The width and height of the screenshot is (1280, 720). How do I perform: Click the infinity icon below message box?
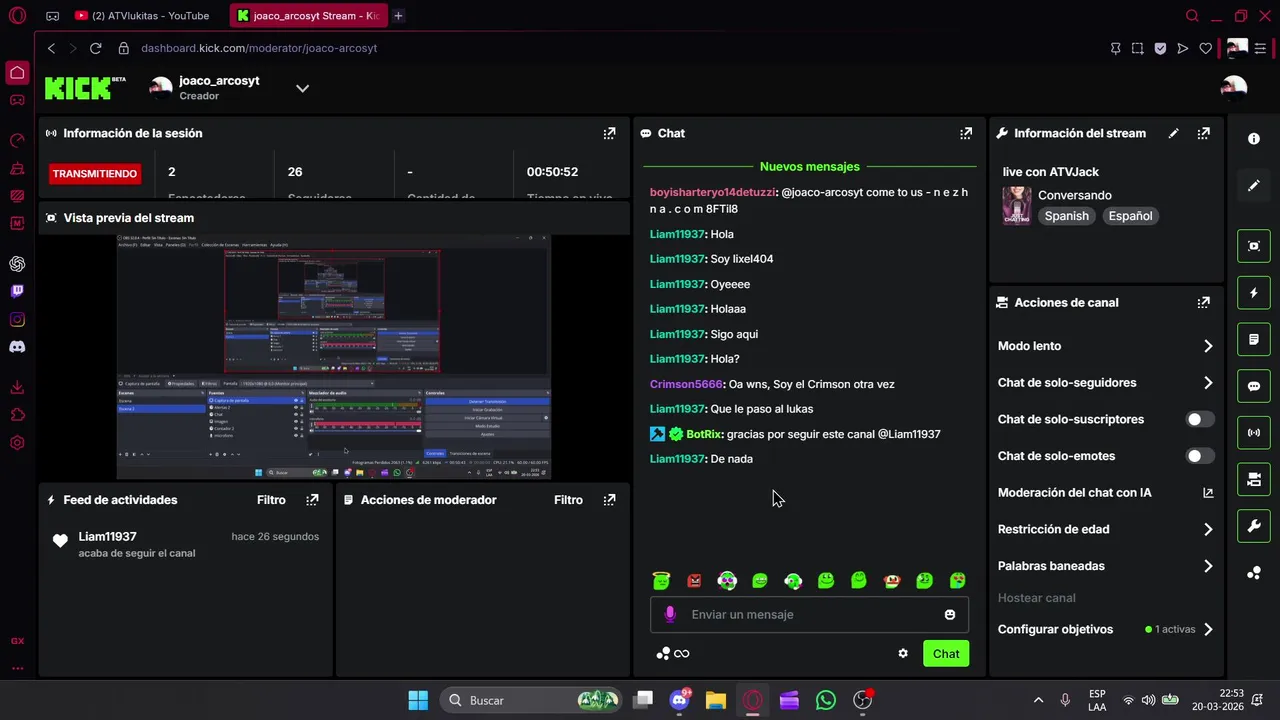[x=682, y=654]
